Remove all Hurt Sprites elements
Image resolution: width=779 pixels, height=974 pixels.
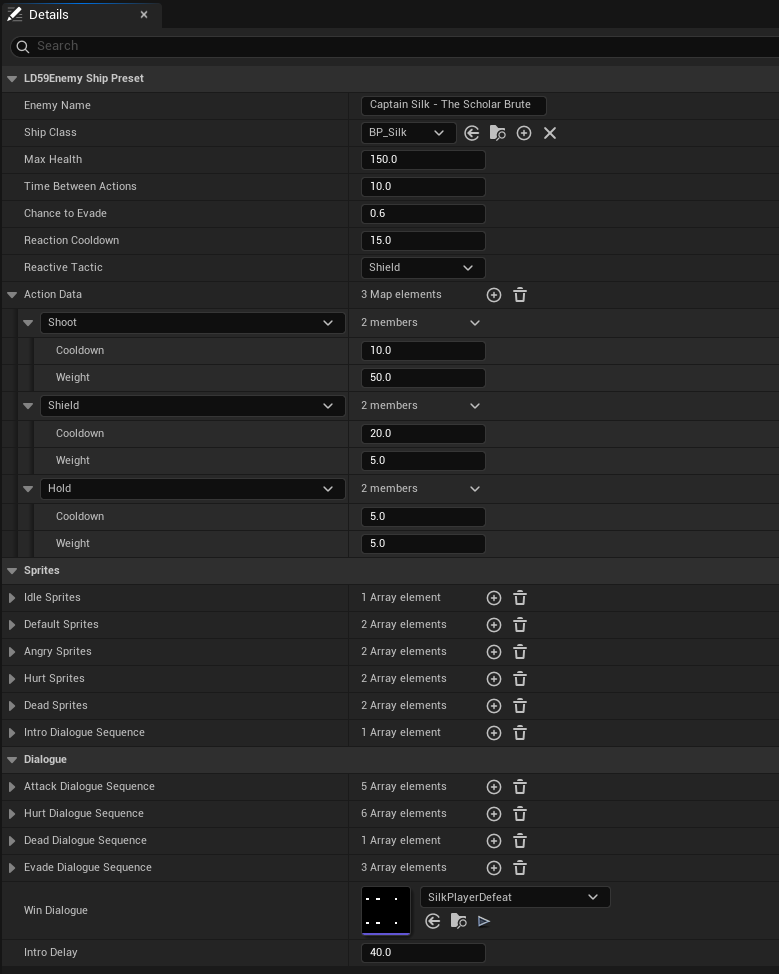point(520,679)
